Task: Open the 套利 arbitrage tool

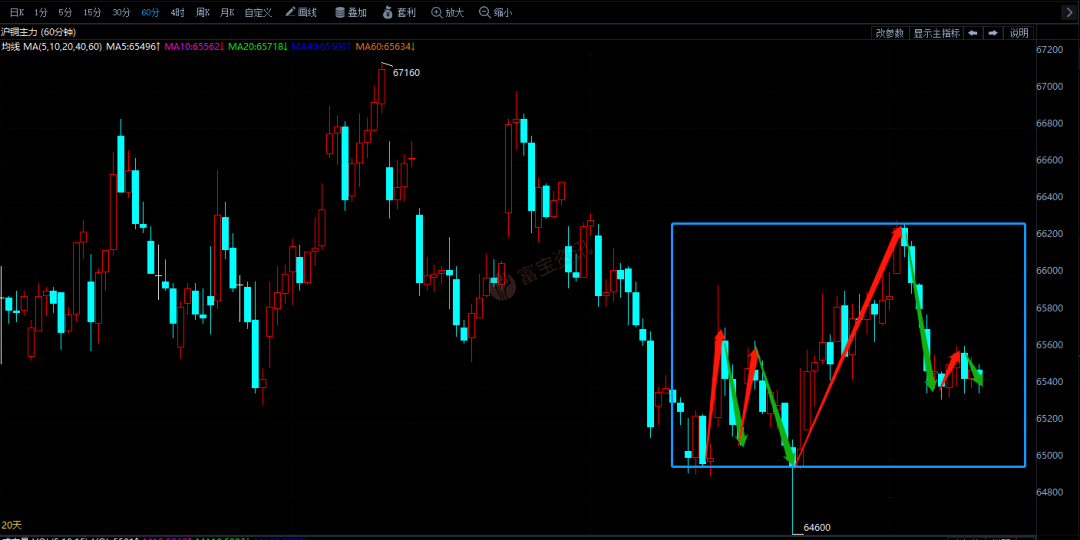Action: 399,12
